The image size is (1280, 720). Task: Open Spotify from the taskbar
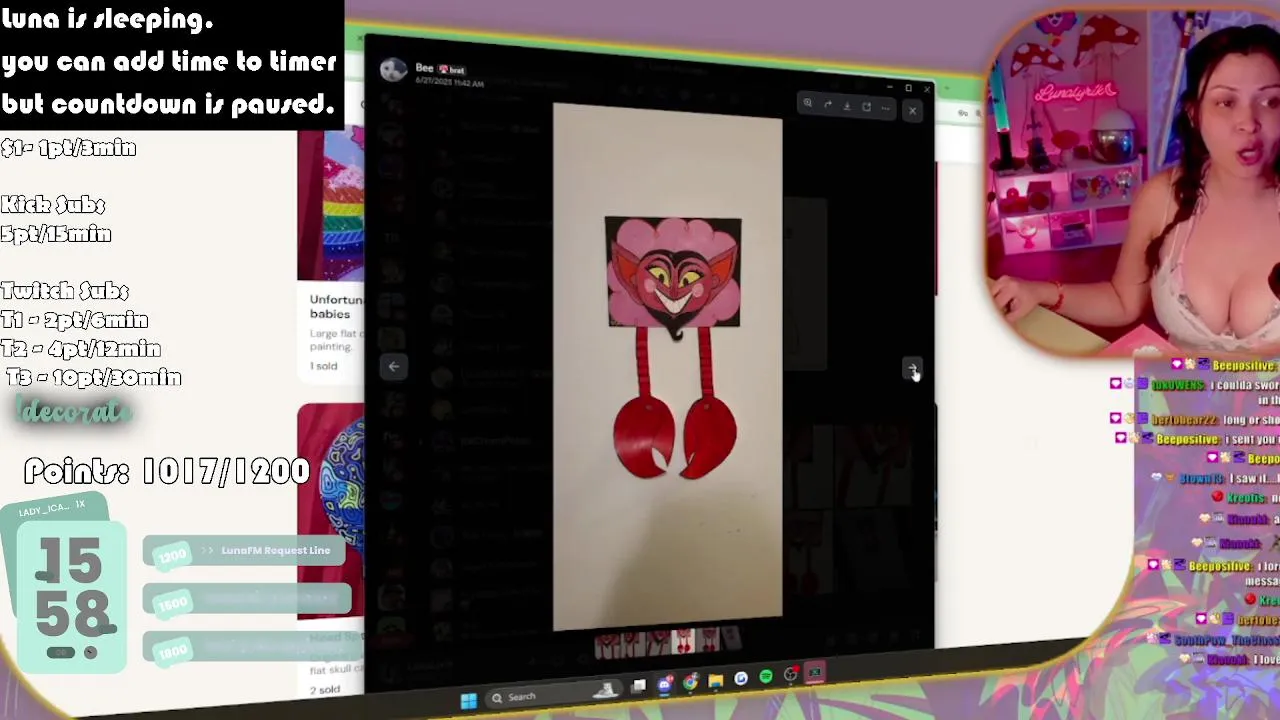766,676
